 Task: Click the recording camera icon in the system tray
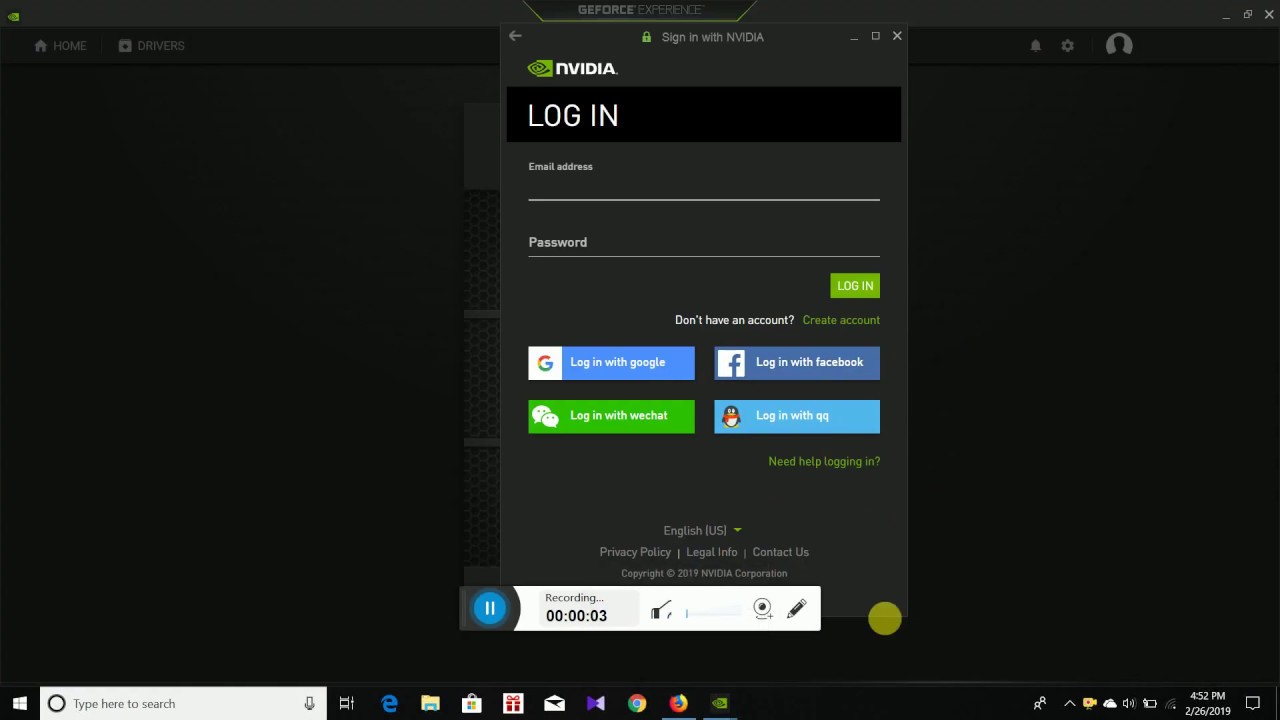tap(1090, 704)
